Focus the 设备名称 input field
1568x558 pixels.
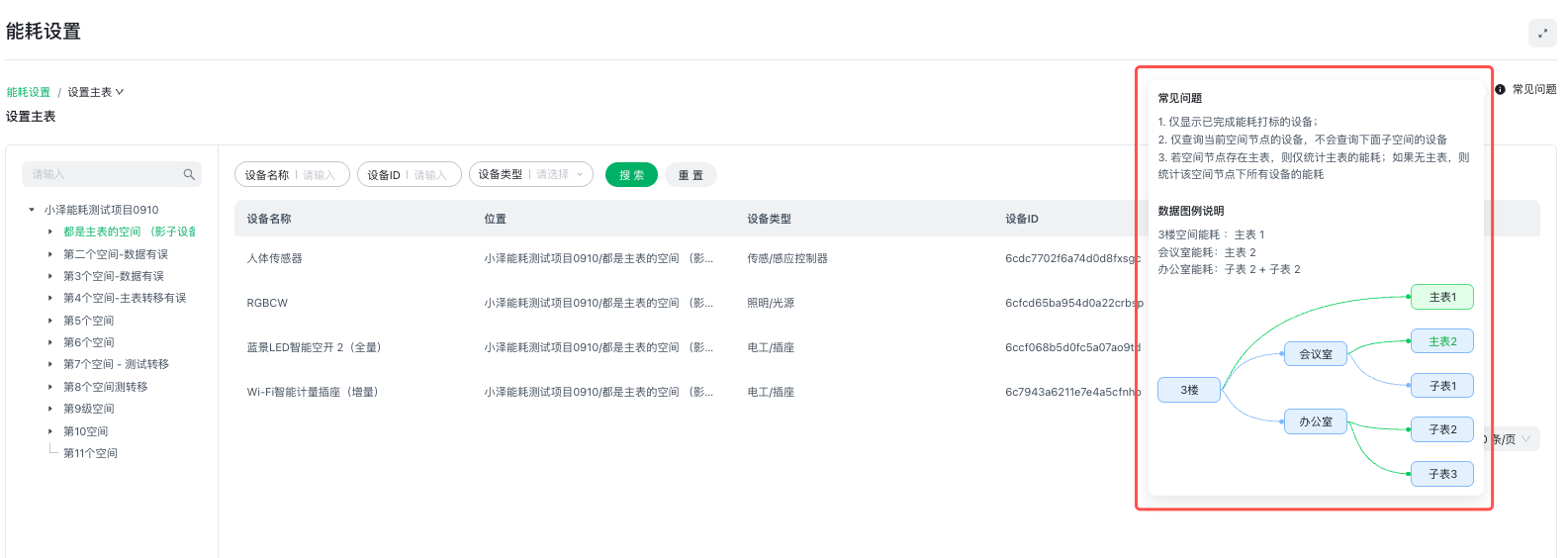(x=320, y=175)
